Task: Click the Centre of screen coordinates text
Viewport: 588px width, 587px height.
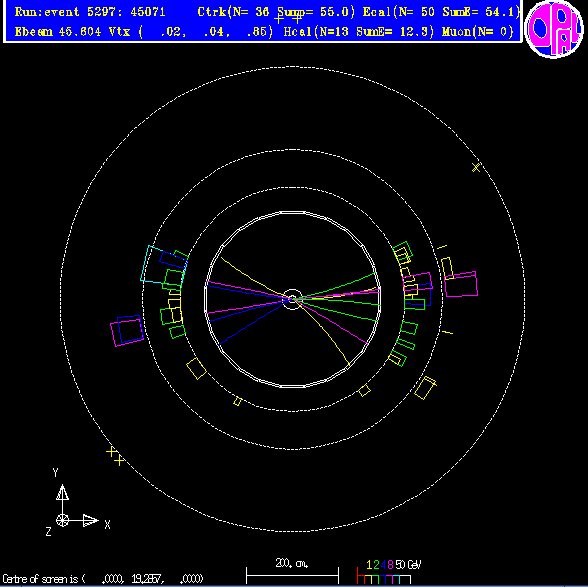Action: [102, 578]
